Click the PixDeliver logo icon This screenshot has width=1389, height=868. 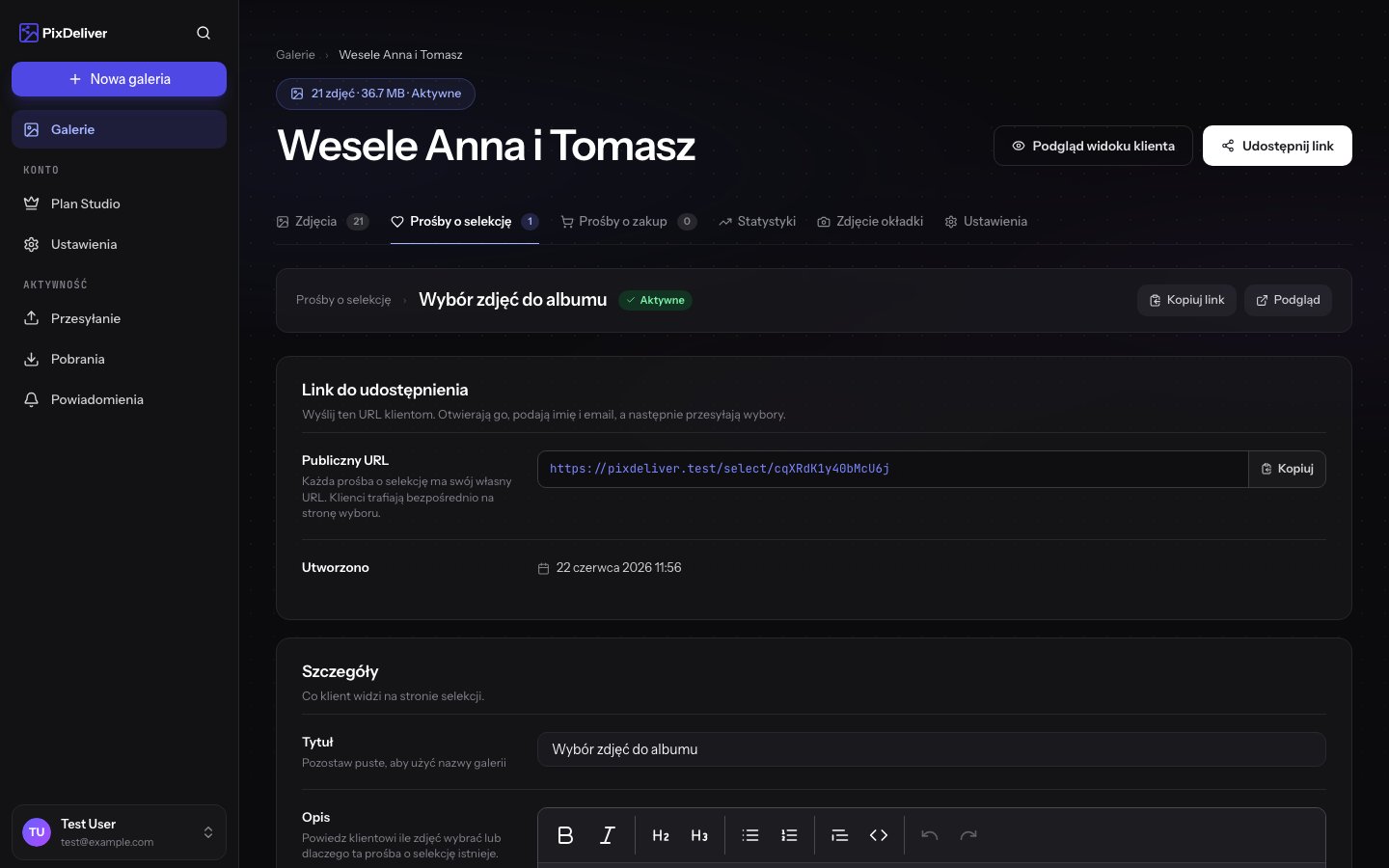(29, 33)
